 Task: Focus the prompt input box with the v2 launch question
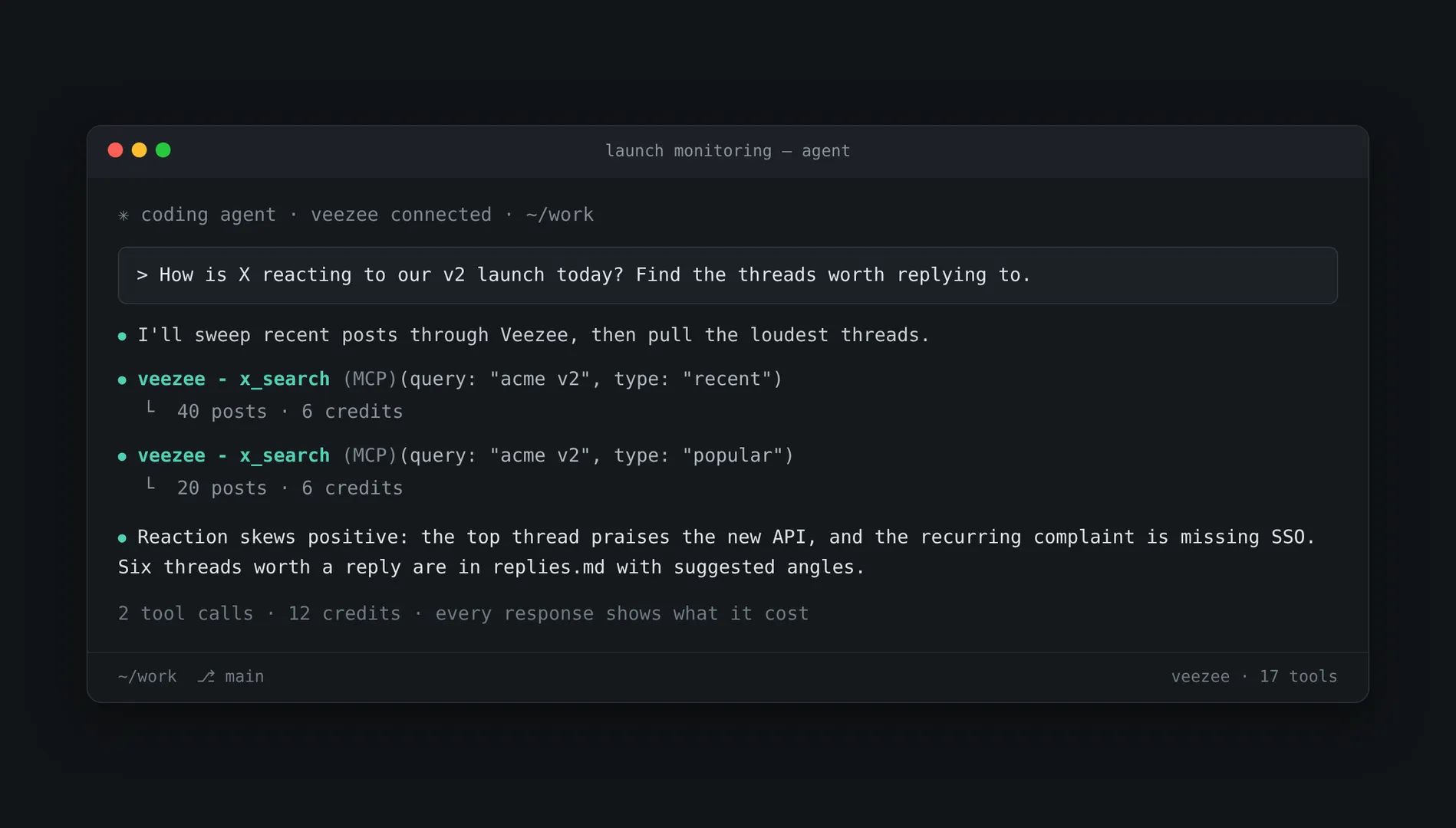tap(727, 275)
